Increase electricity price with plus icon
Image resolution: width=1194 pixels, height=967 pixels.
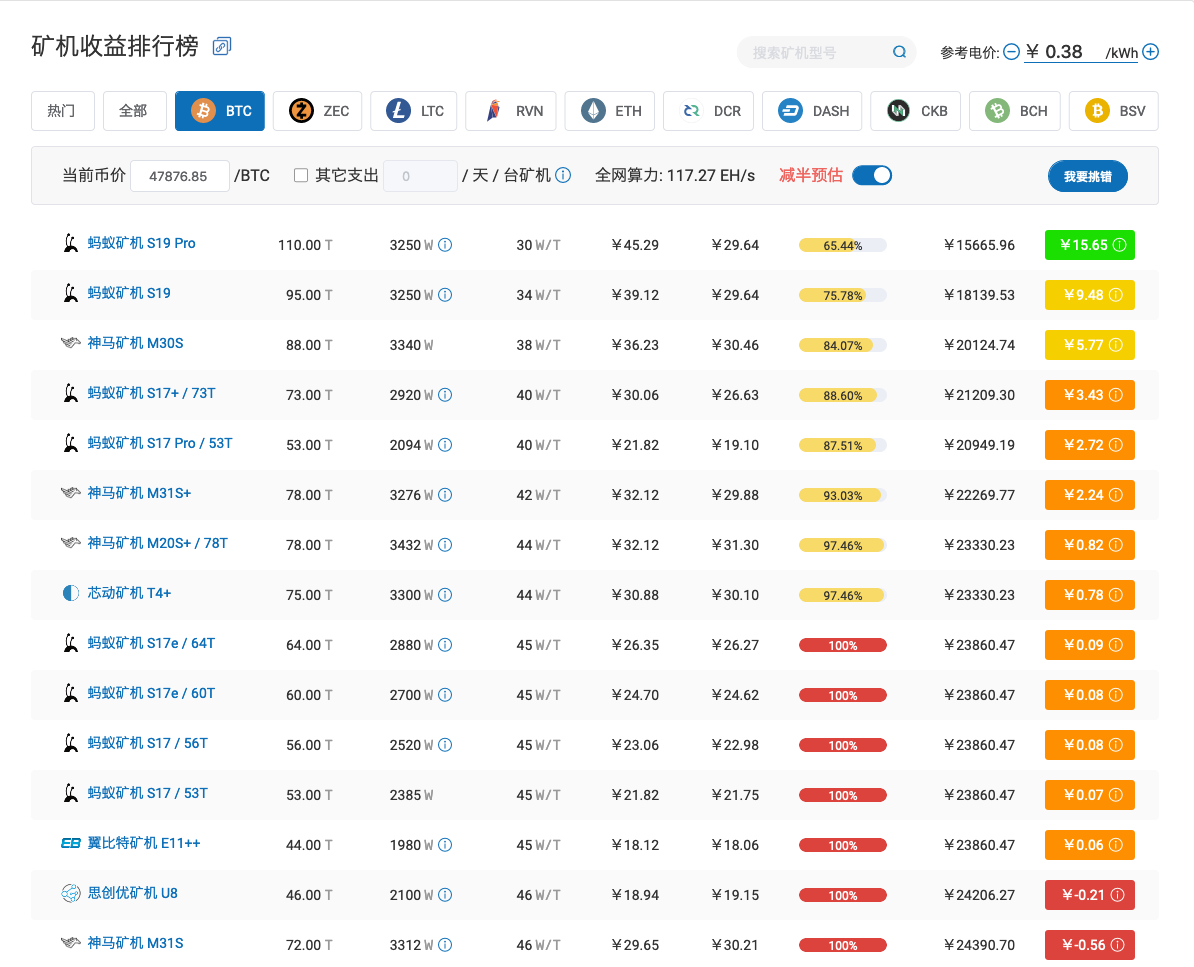pyautogui.click(x=1151, y=52)
